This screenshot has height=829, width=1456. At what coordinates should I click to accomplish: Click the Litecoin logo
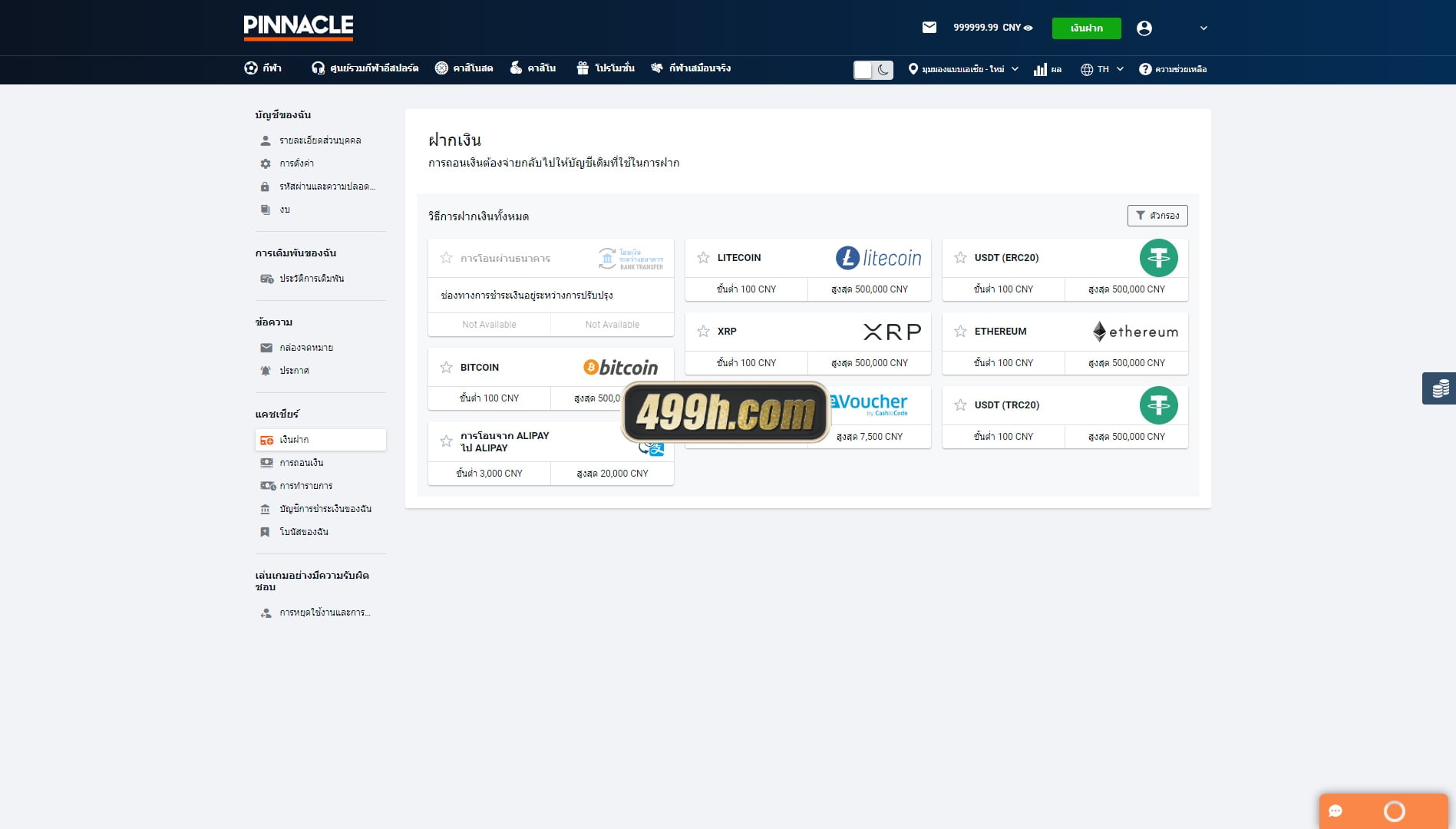878,258
